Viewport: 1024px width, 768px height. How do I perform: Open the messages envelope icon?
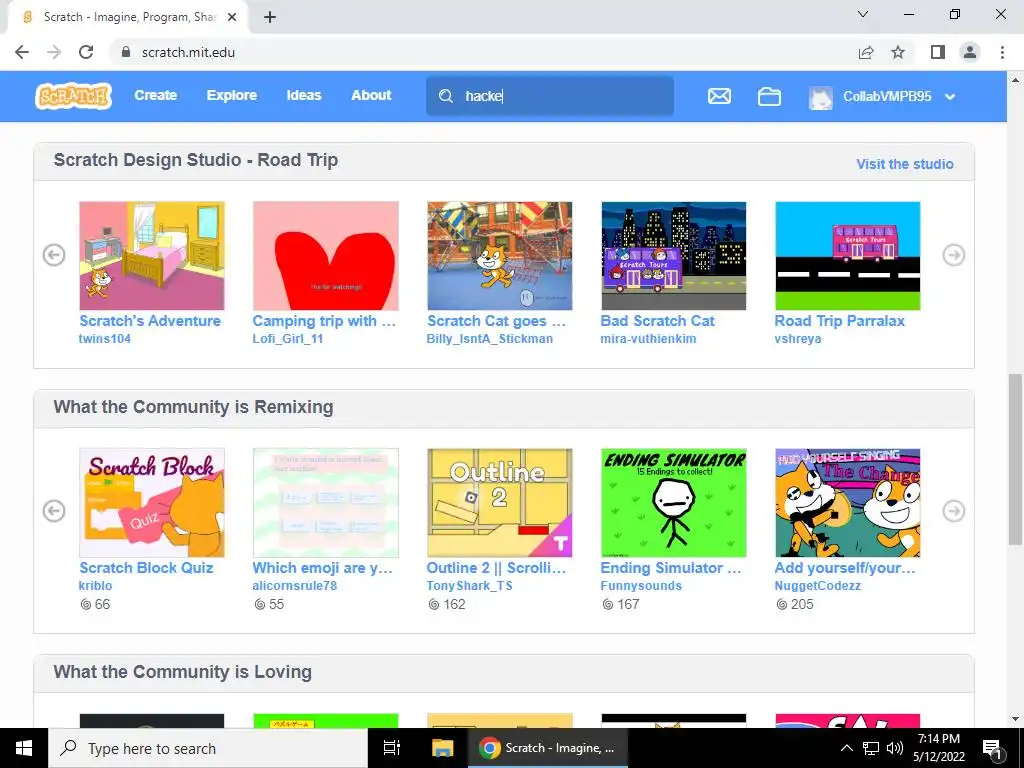pos(719,97)
